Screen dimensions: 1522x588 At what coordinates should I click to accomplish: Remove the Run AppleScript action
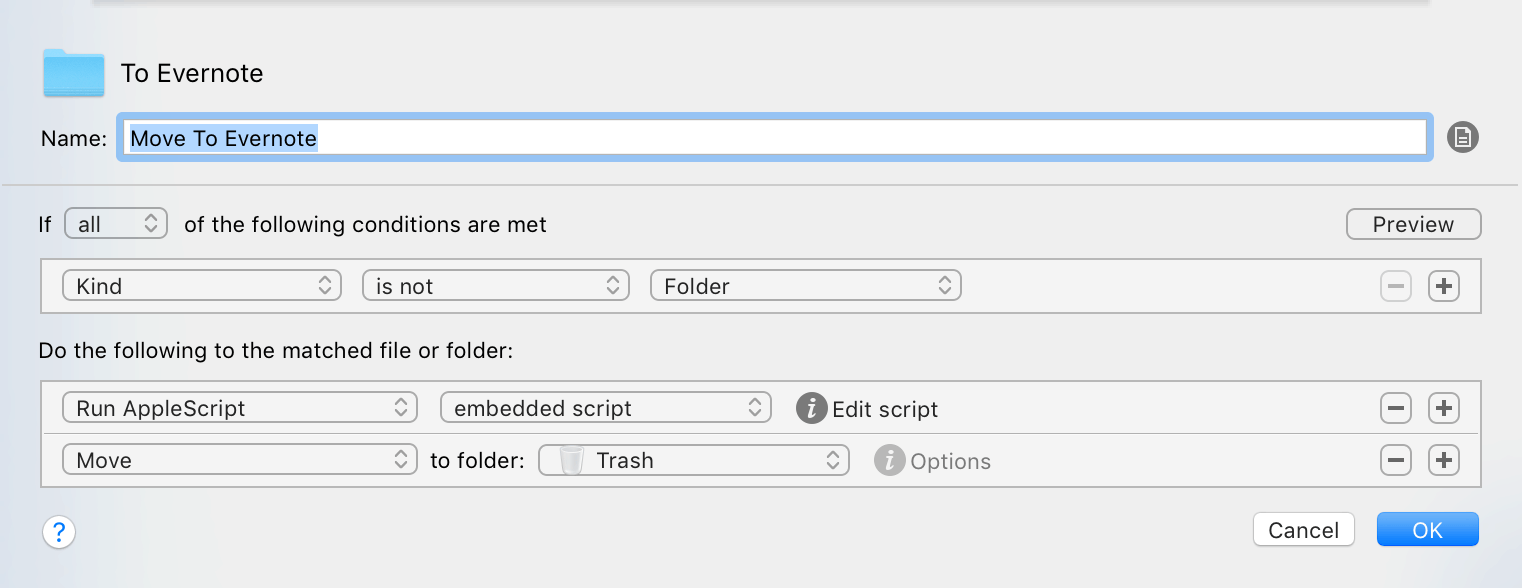(x=1395, y=408)
